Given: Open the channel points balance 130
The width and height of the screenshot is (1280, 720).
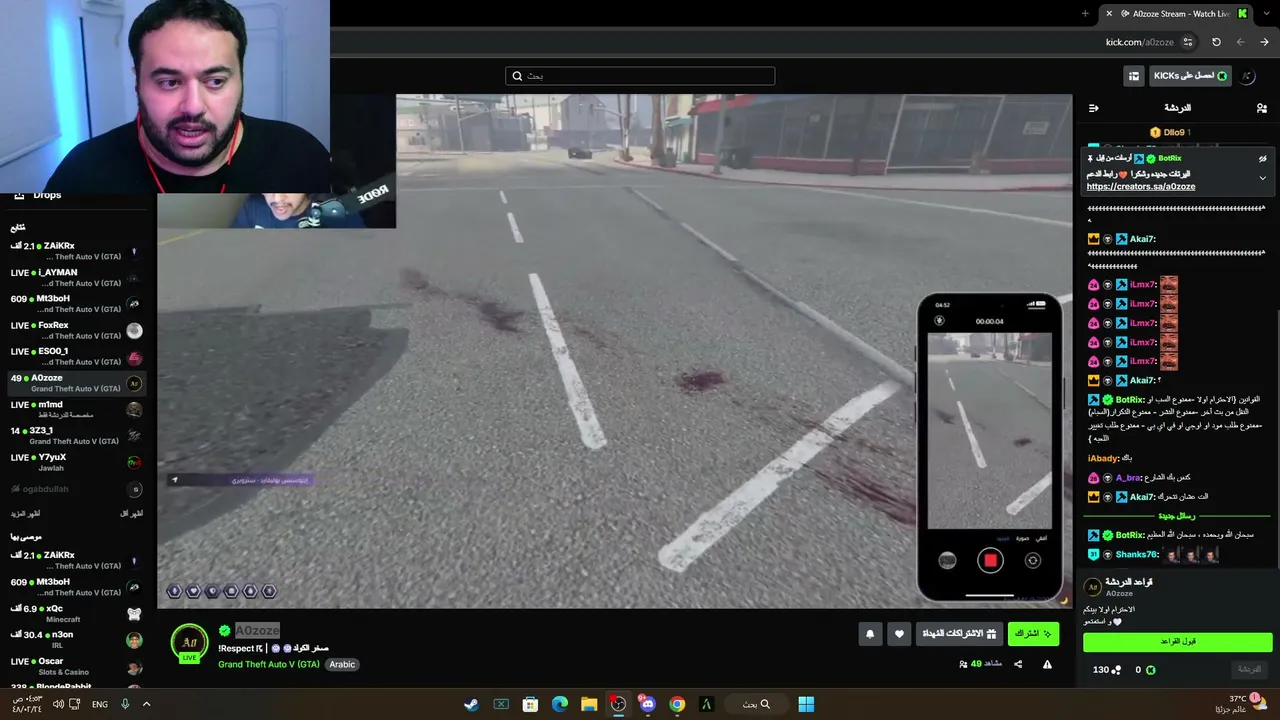Looking at the screenshot, I should [x=1106, y=669].
